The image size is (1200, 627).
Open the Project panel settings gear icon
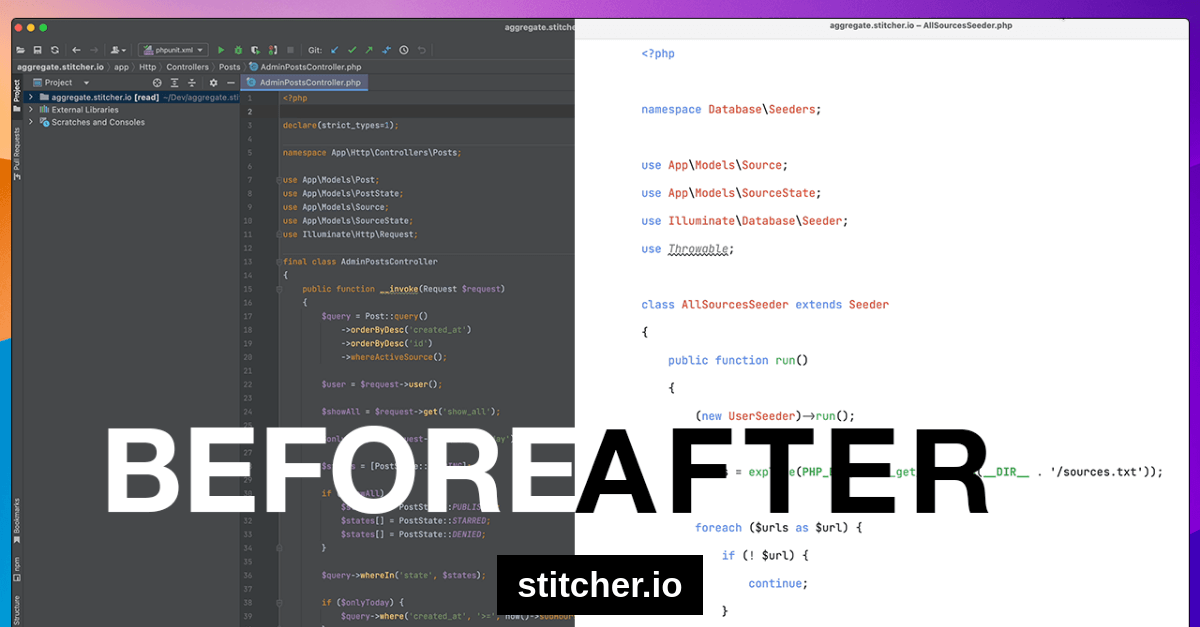(x=211, y=83)
